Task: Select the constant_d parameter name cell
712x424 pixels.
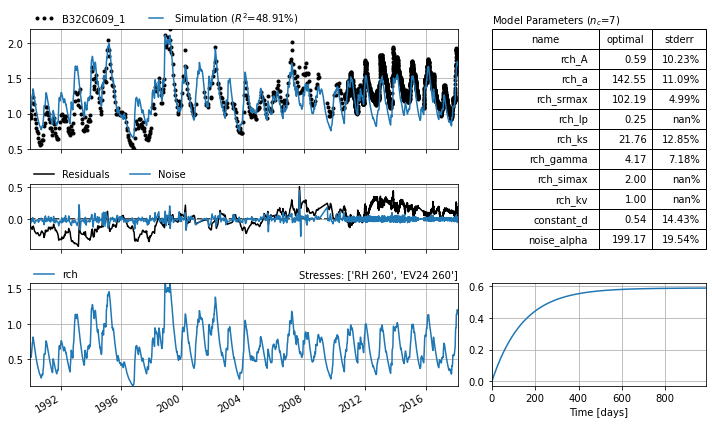Action: (x=546, y=219)
